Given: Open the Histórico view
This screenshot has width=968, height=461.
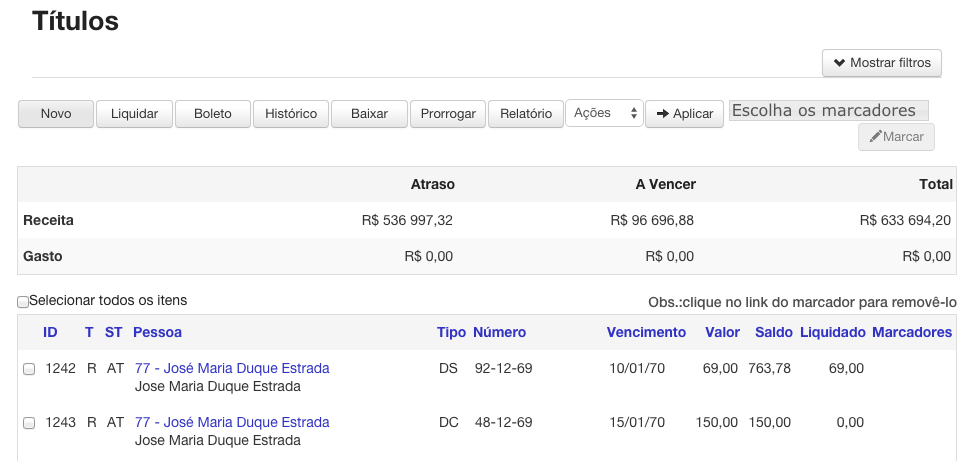Looking at the screenshot, I should 291,114.
